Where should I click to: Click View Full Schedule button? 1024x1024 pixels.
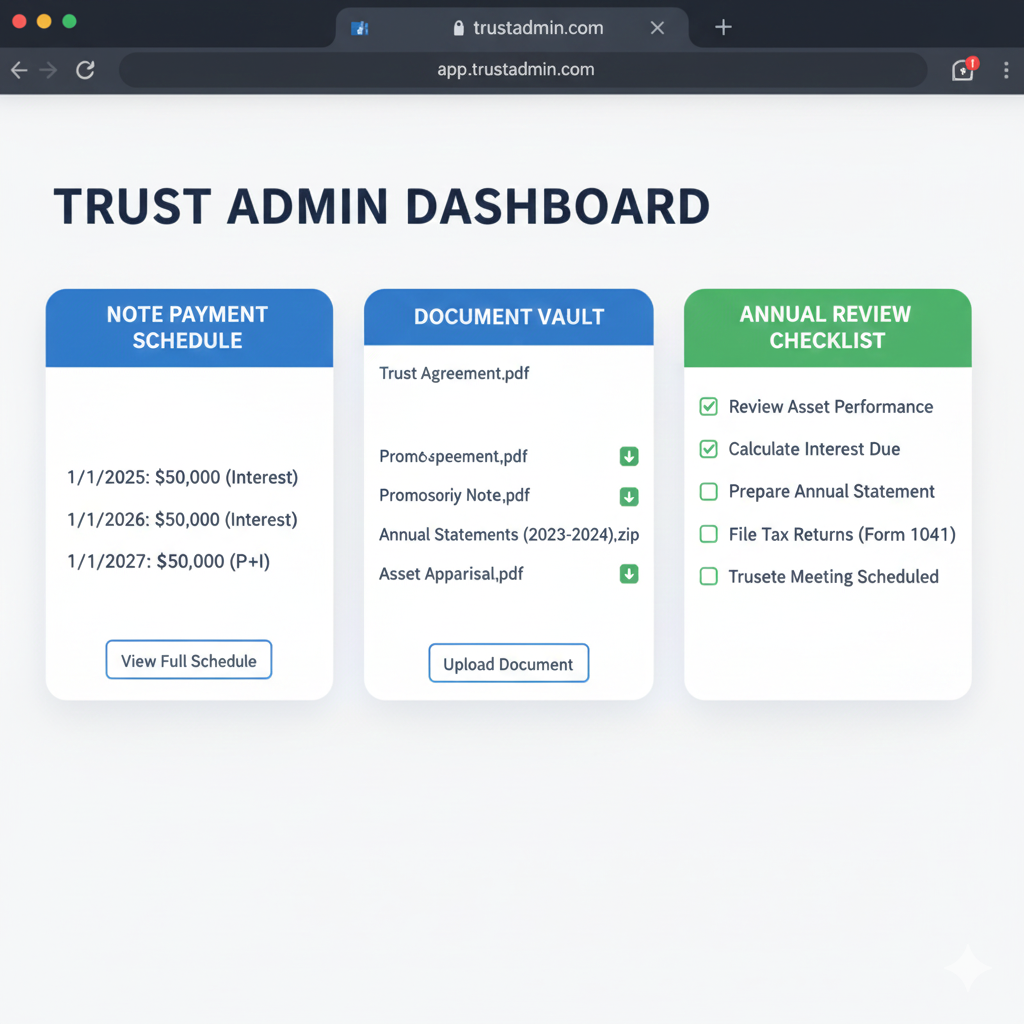coord(189,661)
